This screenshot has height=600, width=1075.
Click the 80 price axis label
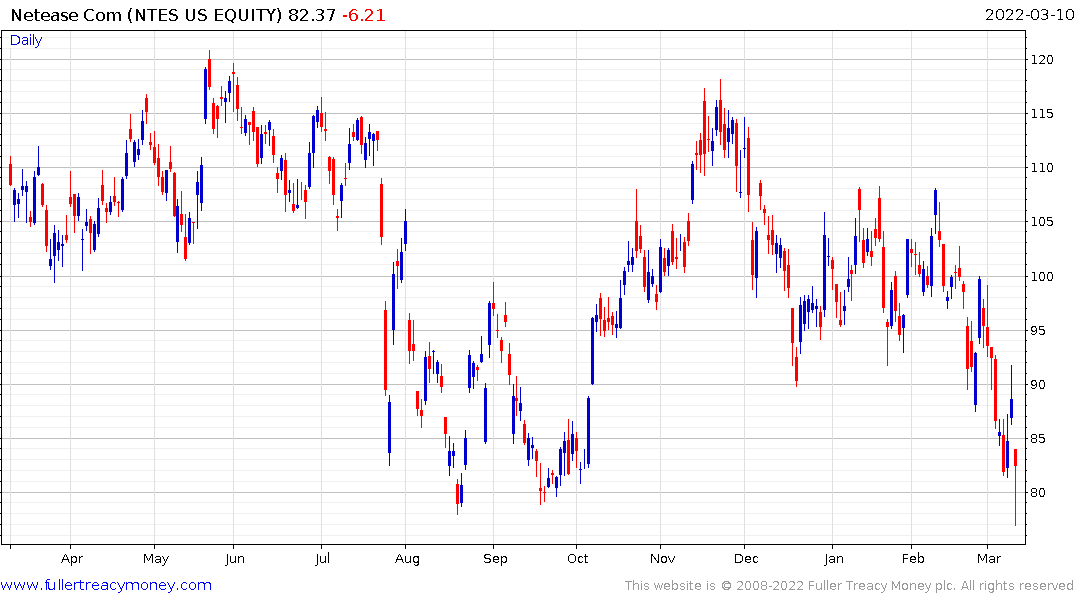click(x=1039, y=493)
